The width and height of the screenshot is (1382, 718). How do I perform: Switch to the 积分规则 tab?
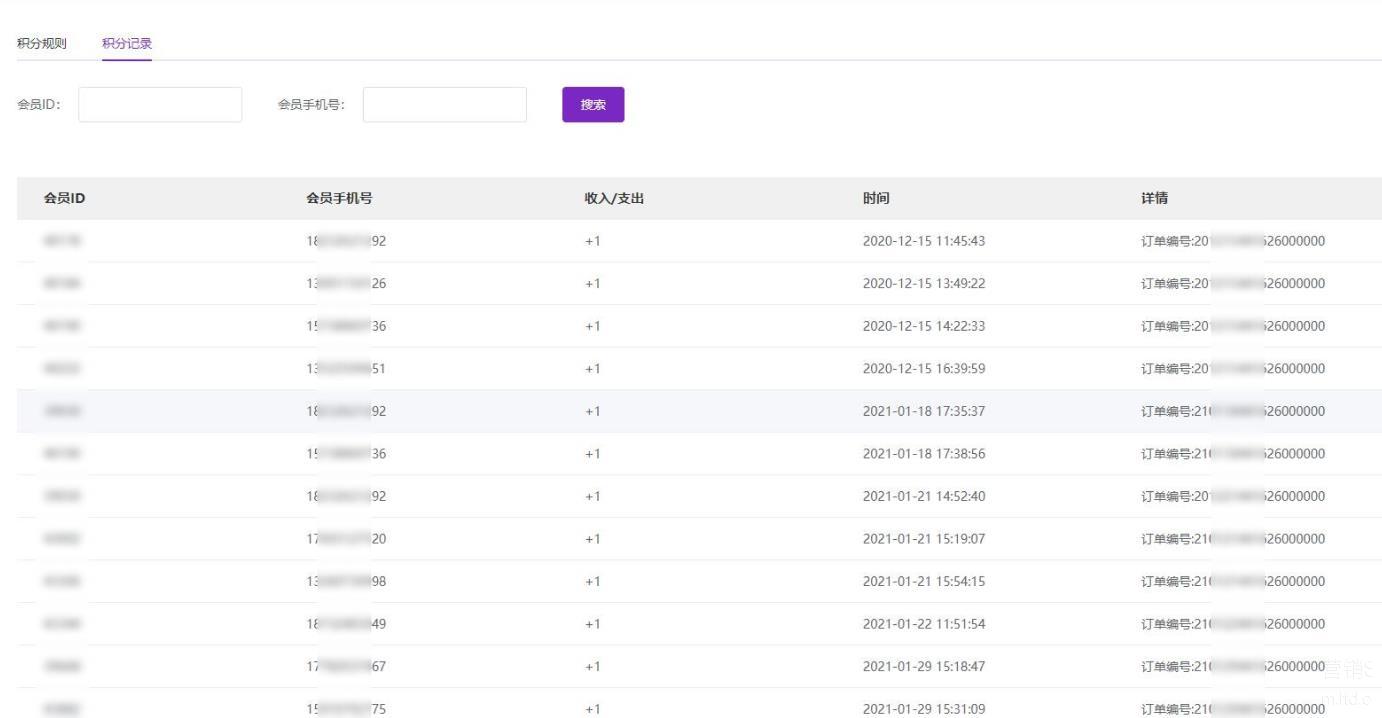click(x=42, y=44)
